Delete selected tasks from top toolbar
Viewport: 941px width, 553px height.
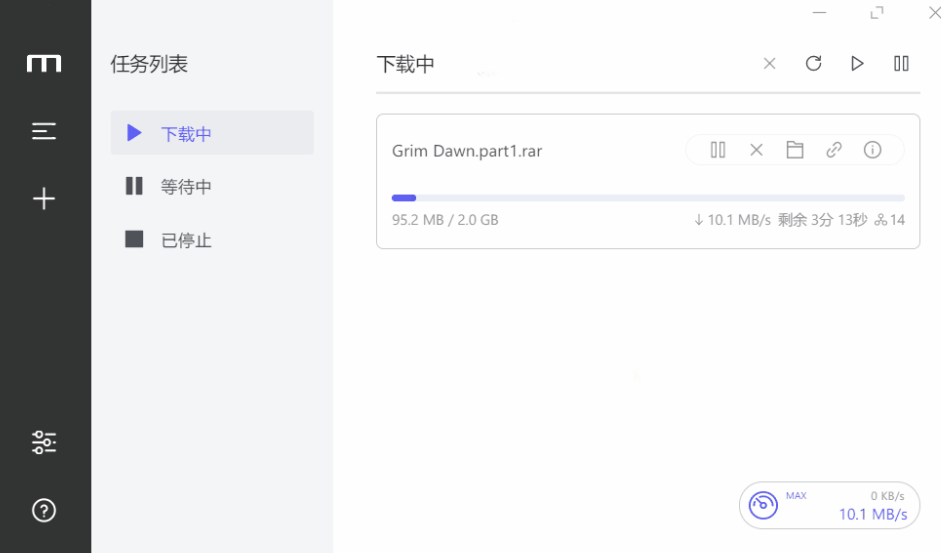769,64
